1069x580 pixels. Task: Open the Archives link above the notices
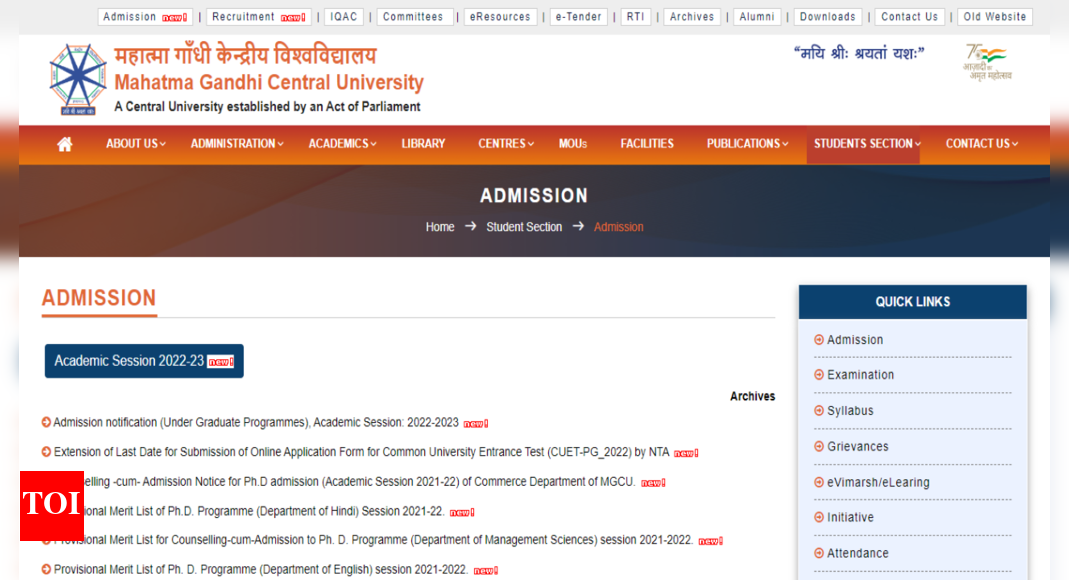pos(752,396)
